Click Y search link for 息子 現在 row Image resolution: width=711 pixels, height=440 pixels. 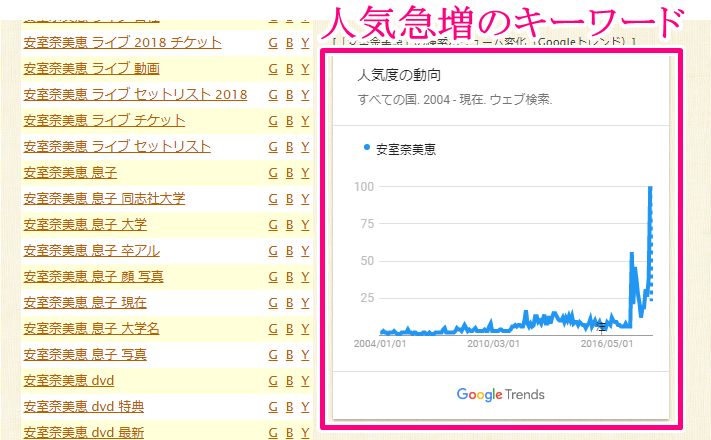[305, 302]
